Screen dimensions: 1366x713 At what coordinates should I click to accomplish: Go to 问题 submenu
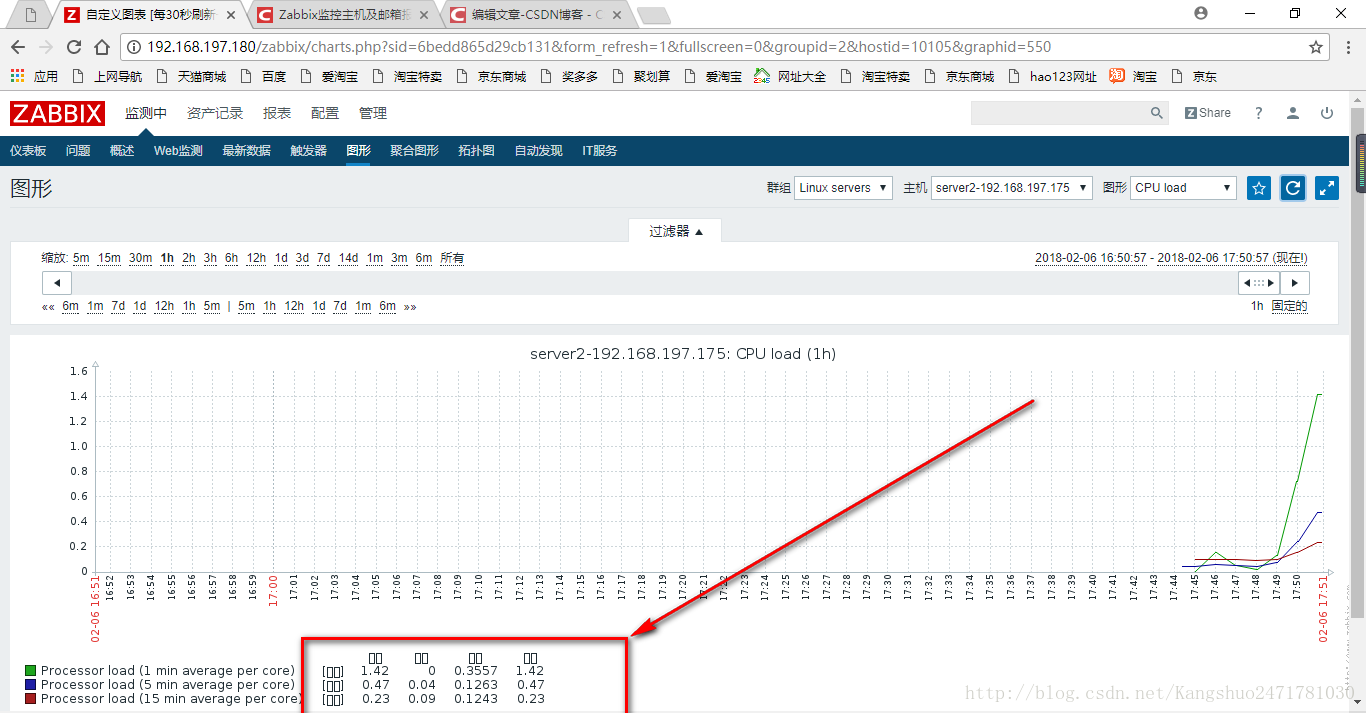(78, 151)
